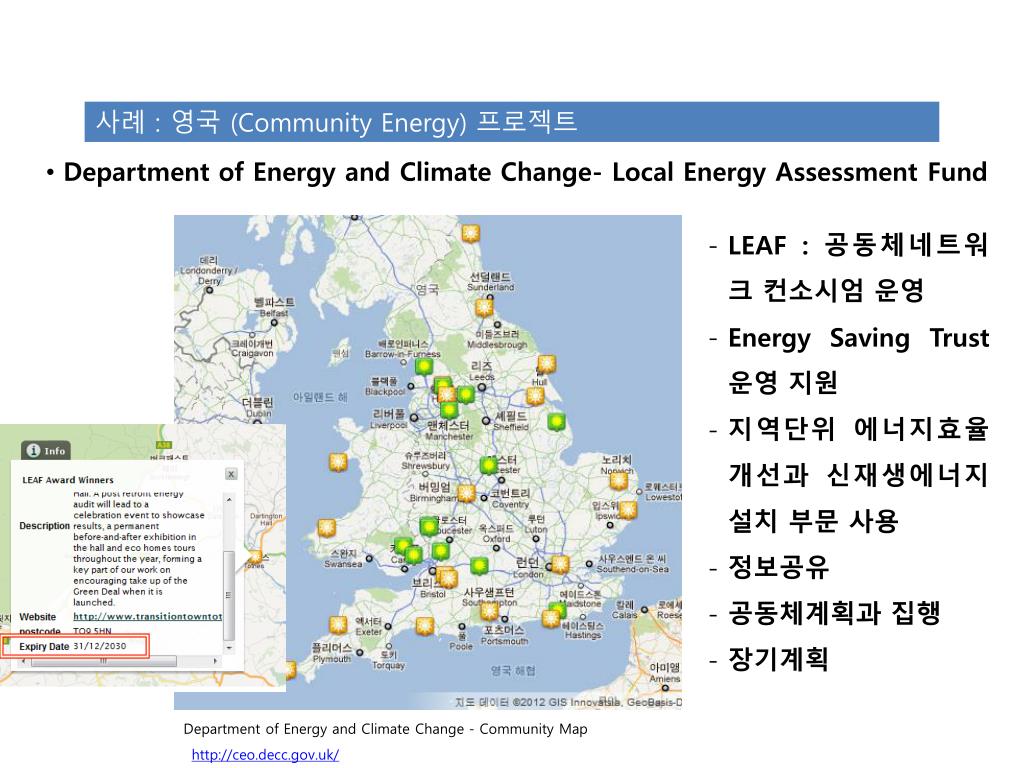Click the green marker left of Leeds

[x=466, y=394]
